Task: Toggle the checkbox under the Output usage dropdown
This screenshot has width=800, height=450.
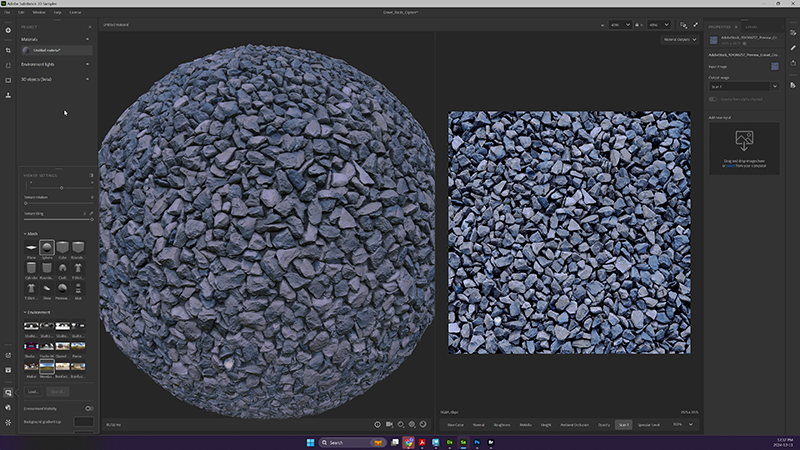Action: [x=713, y=99]
